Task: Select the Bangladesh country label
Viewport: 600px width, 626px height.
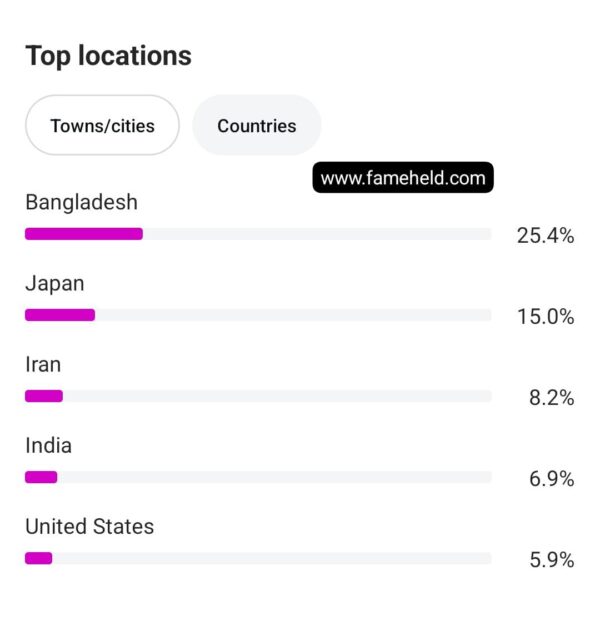Action: 81,202
